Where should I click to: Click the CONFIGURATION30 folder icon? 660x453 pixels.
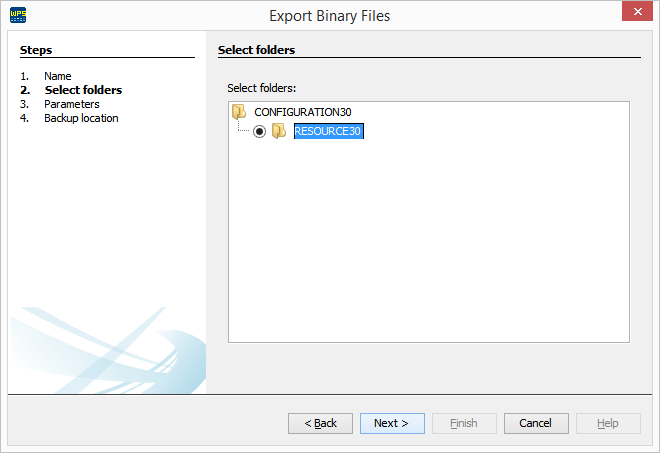(x=239, y=112)
